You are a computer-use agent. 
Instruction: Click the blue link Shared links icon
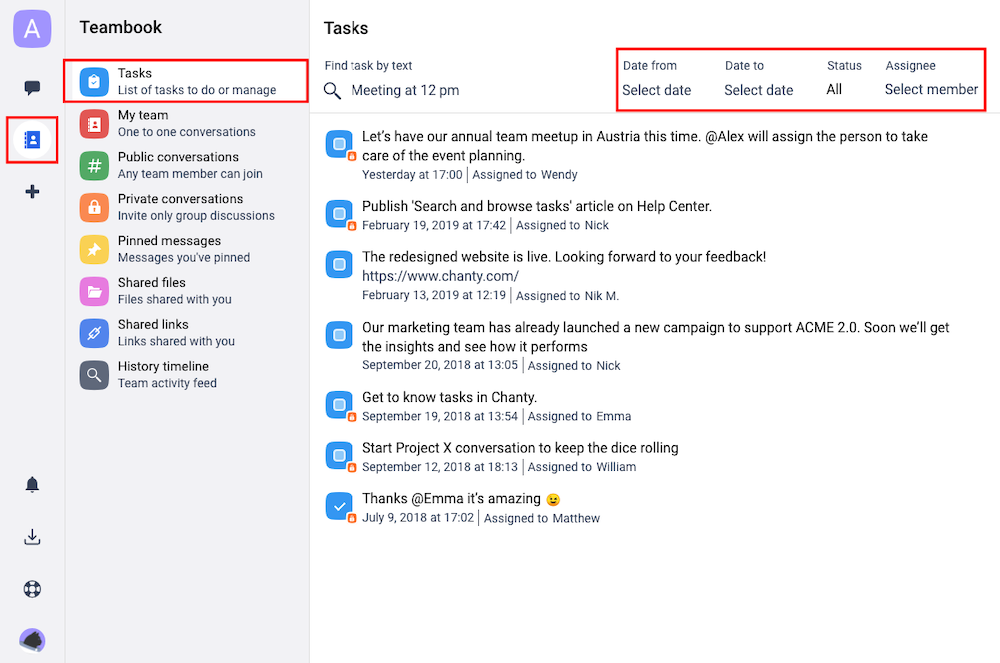pyautogui.click(x=94, y=333)
